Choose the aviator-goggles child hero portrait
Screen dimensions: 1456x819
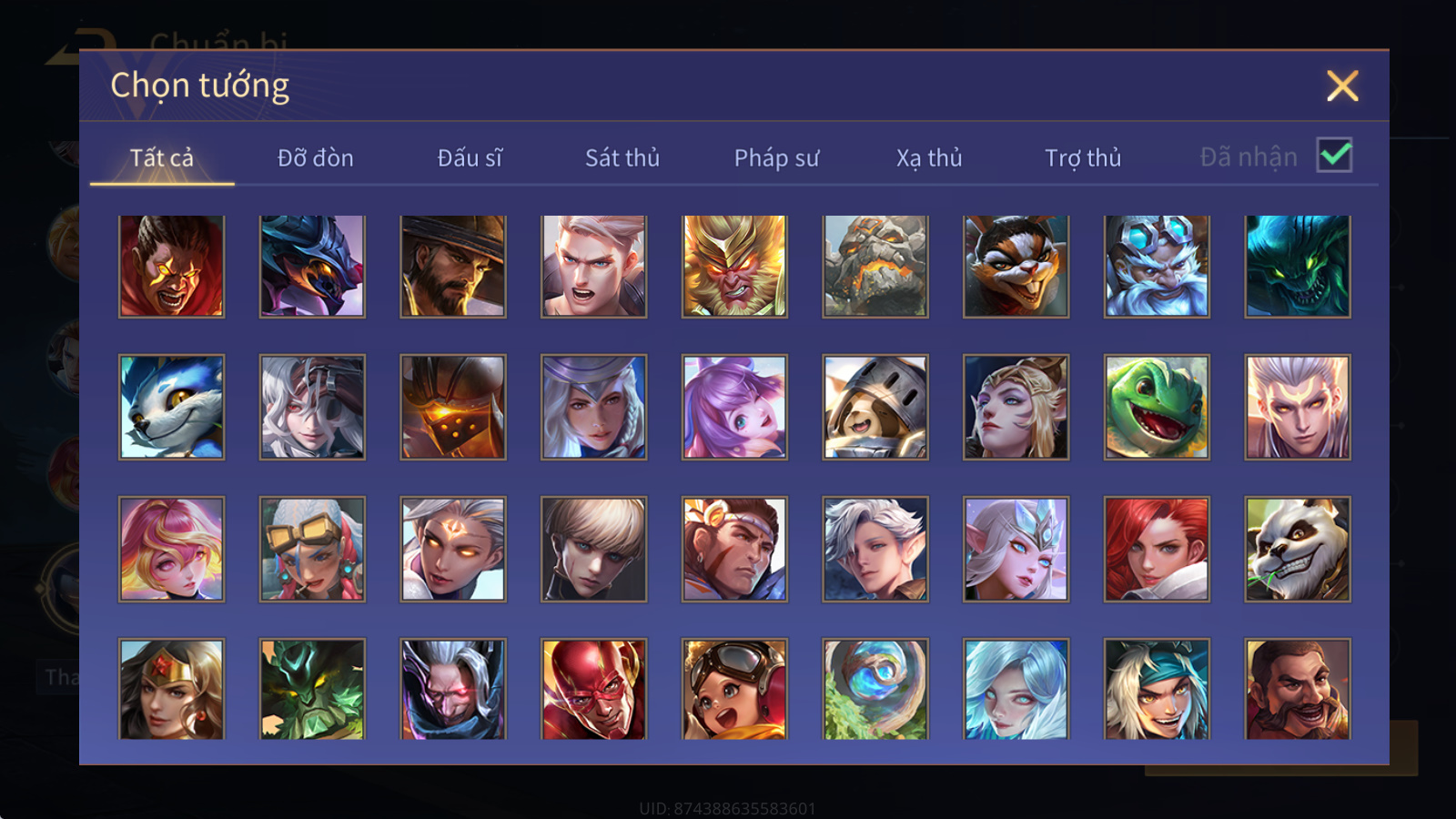tap(734, 689)
